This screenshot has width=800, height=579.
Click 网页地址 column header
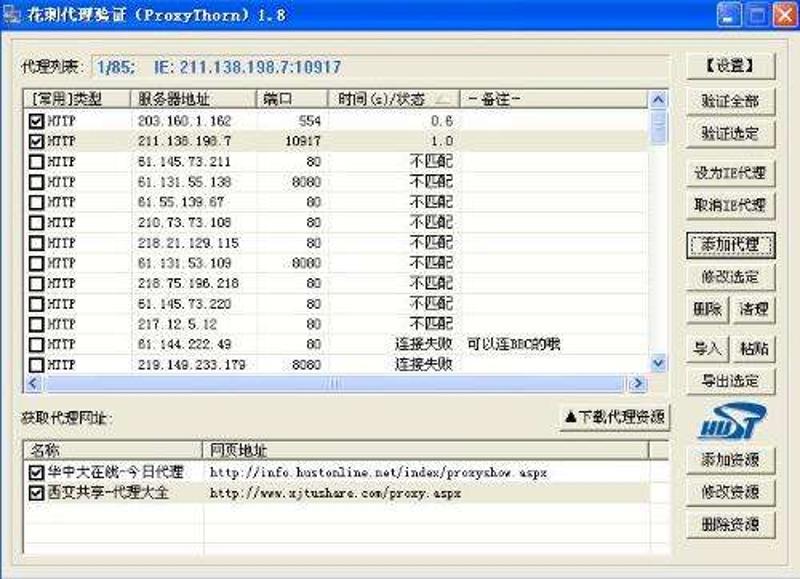pos(426,450)
